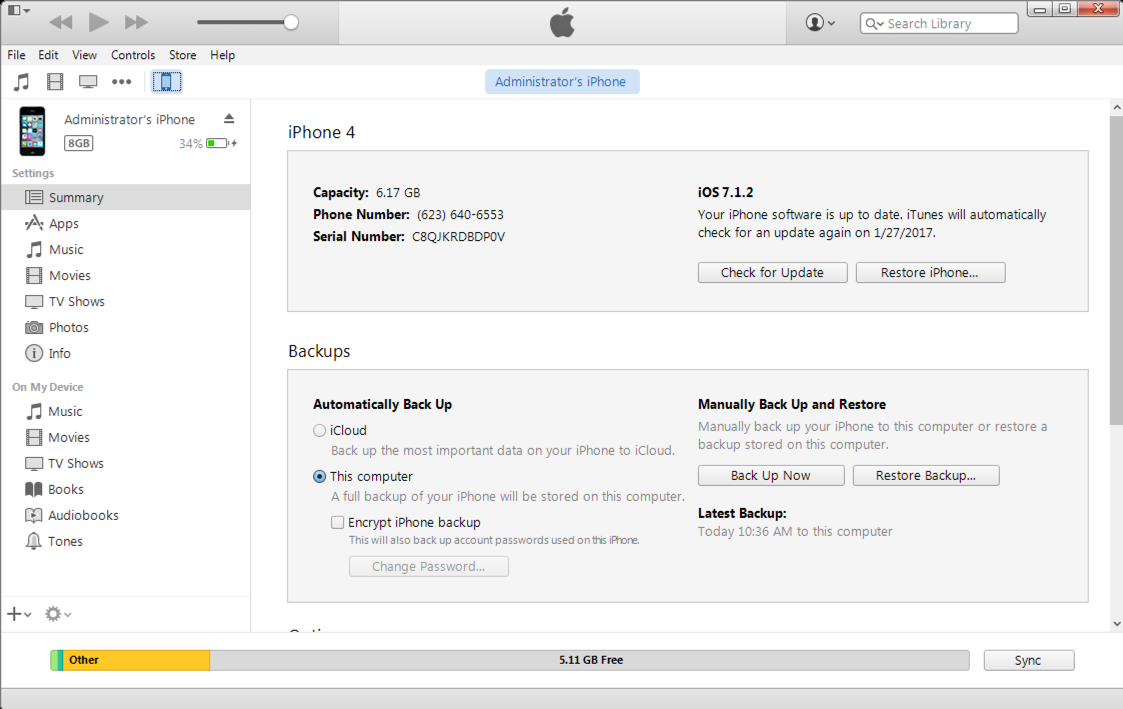Select the iPhone device button in toolbar
The height and width of the screenshot is (709, 1123).
[x=166, y=82]
